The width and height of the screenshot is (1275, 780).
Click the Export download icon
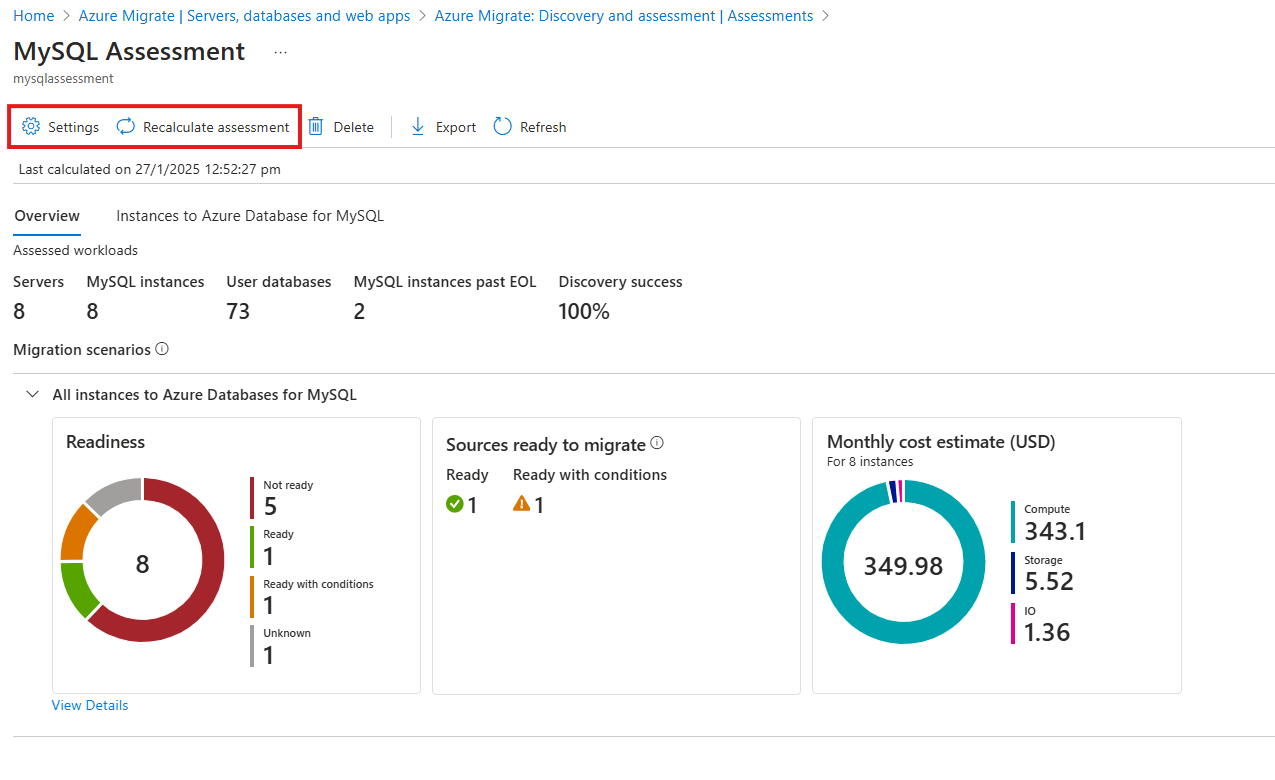pos(417,126)
